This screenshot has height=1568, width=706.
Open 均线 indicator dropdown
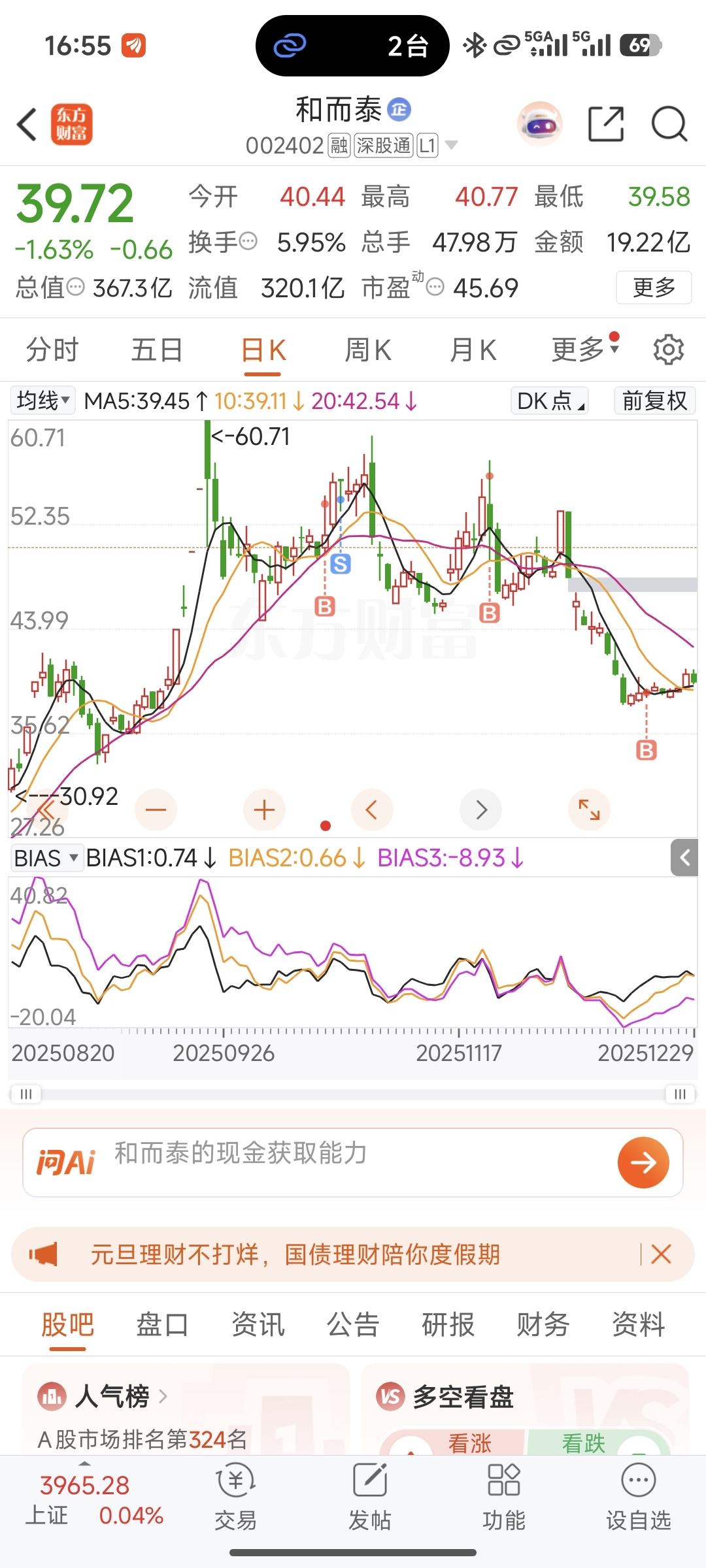43,400
